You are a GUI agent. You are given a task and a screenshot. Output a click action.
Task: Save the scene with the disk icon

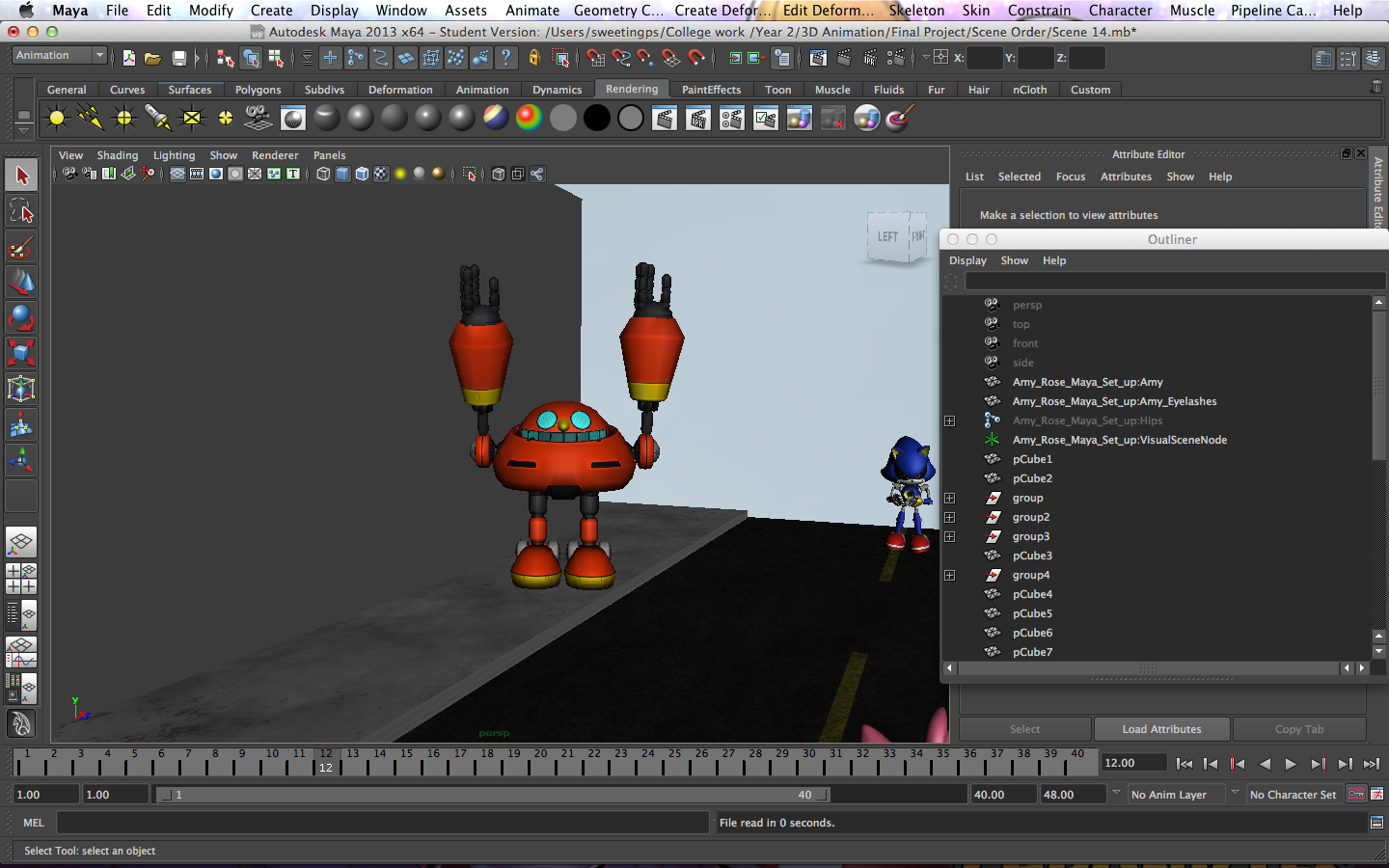point(178,58)
